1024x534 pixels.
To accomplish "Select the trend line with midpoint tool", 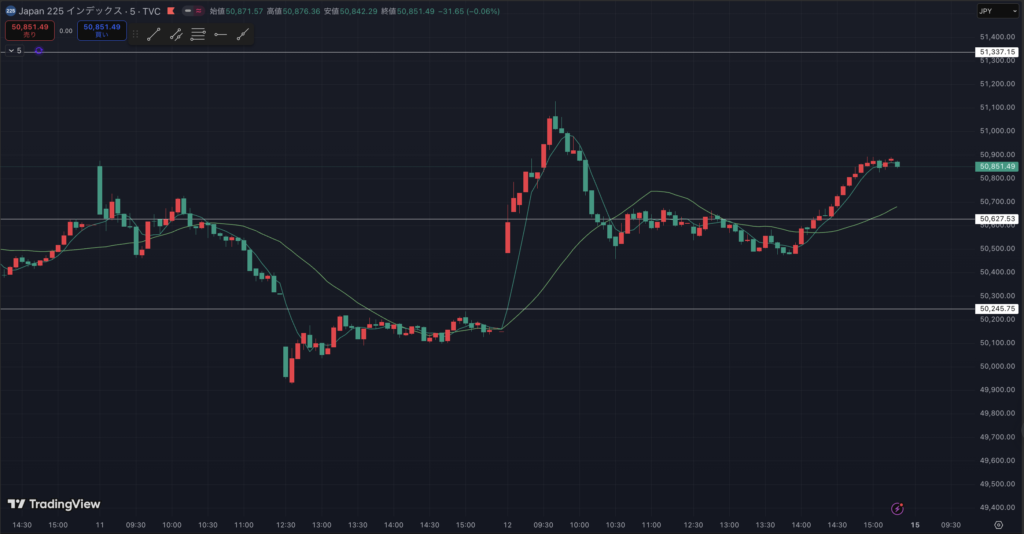I will tap(175, 34).
